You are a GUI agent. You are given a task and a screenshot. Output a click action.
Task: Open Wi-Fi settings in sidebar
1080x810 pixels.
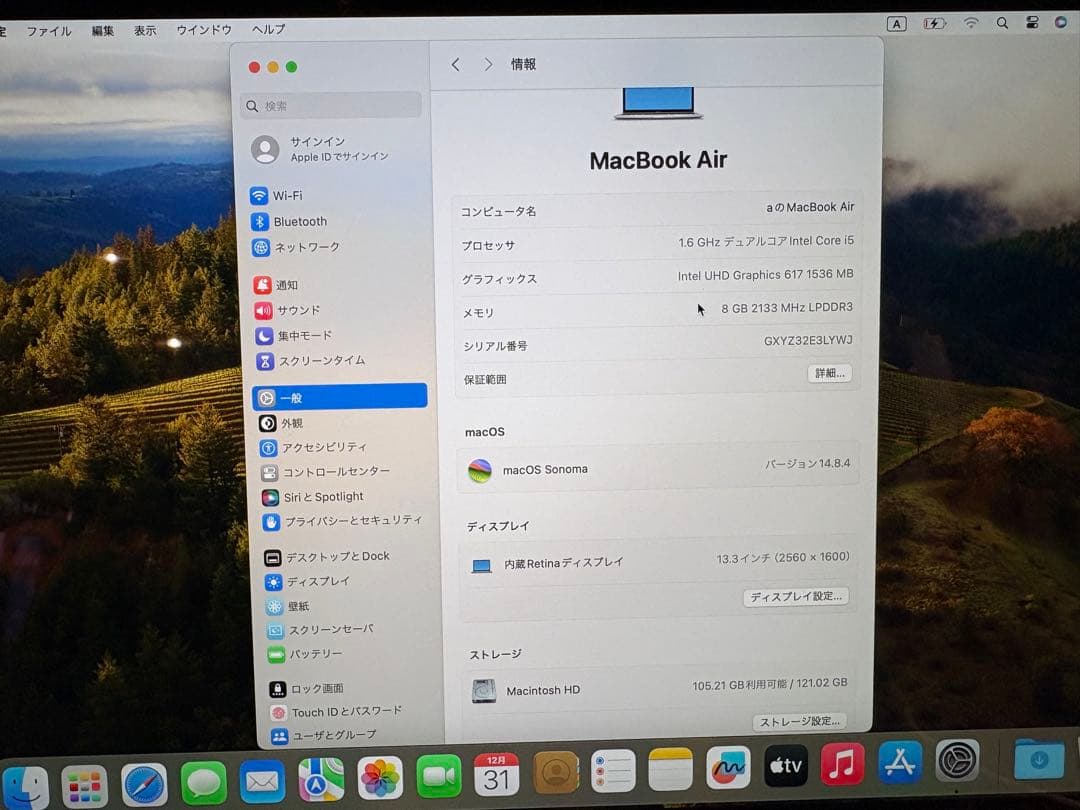coord(277,196)
